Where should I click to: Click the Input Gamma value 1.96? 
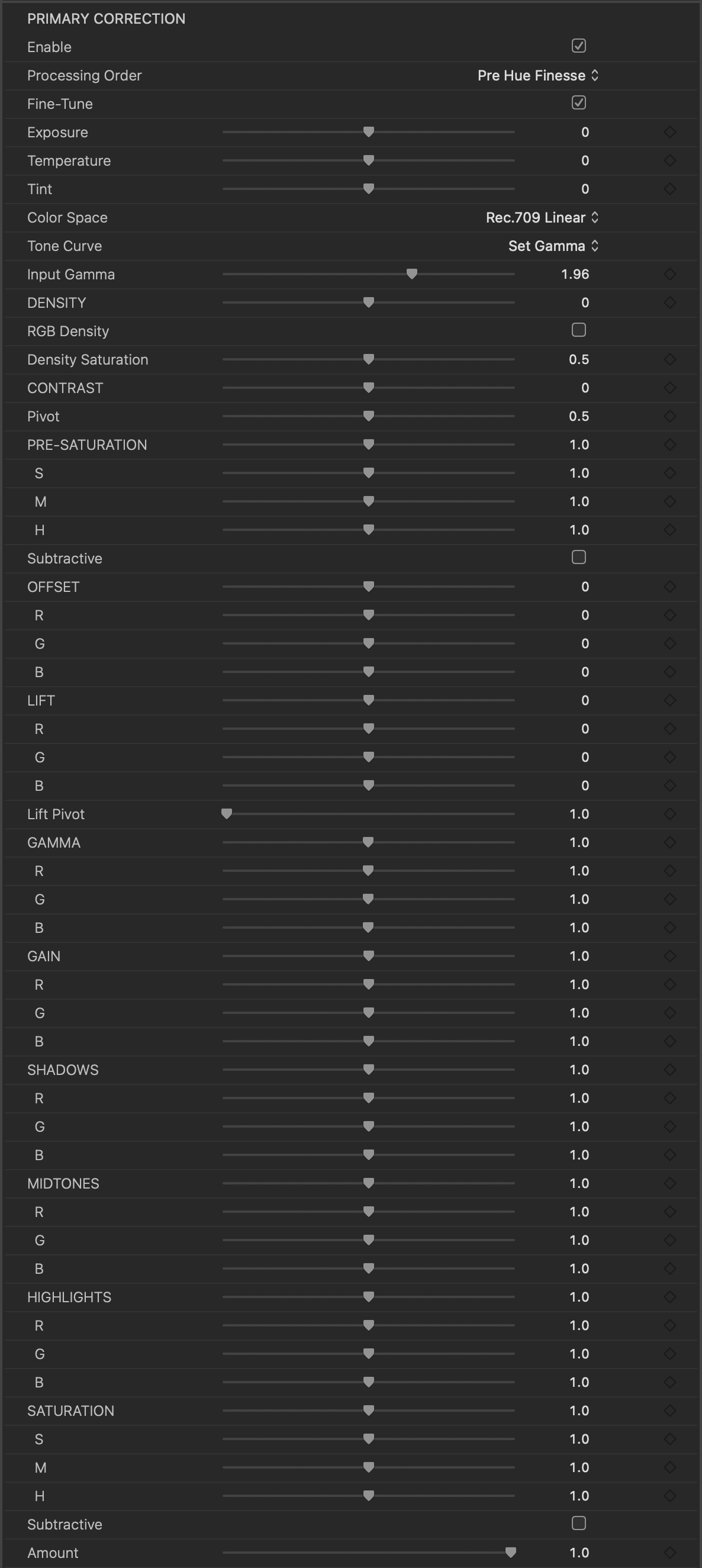[x=575, y=275]
